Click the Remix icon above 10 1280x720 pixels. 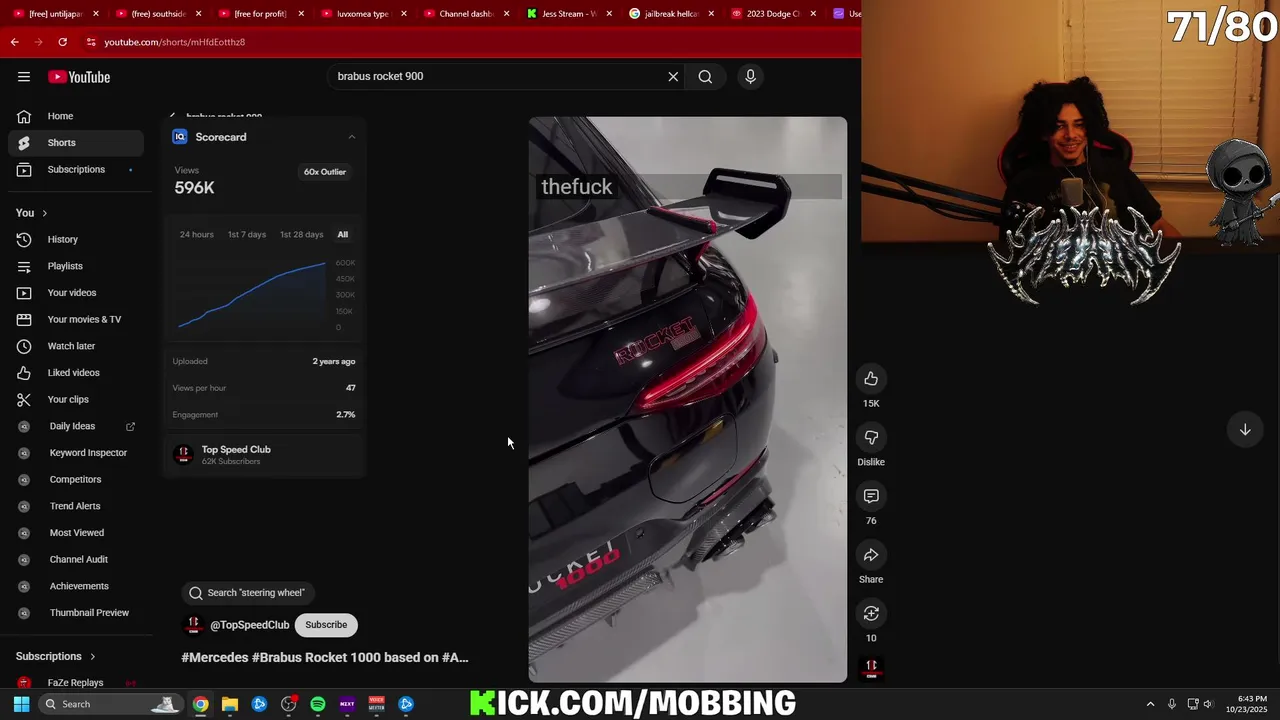click(x=871, y=613)
